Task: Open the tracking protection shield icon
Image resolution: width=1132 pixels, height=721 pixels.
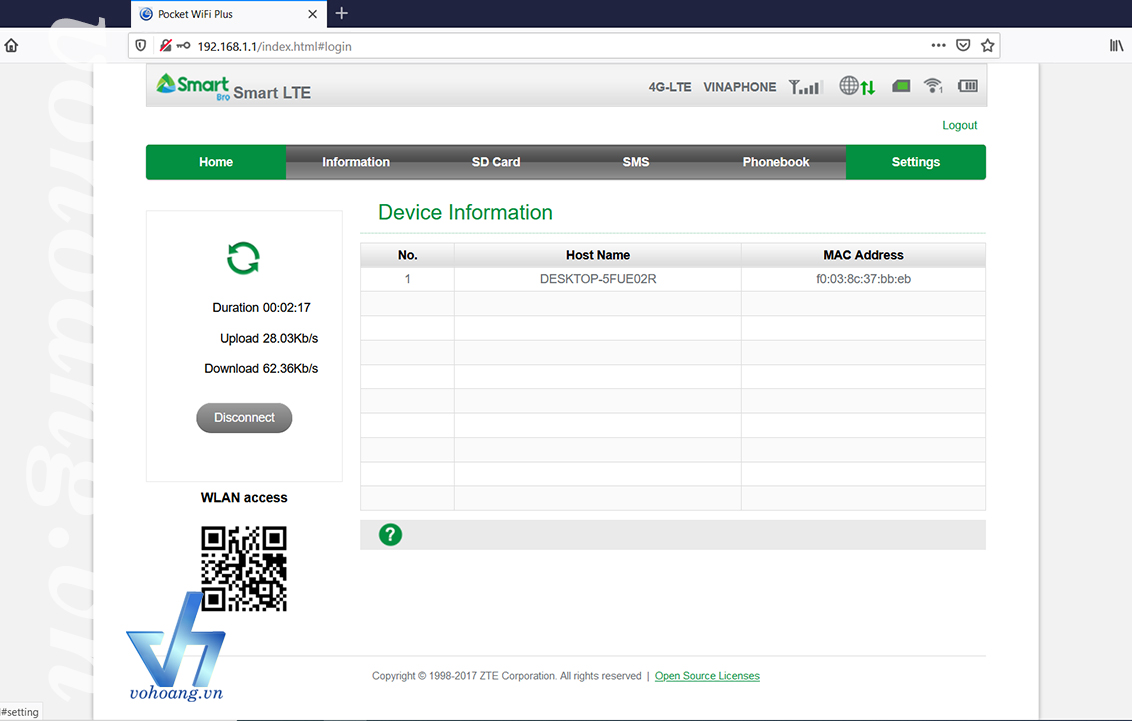Action: (141, 45)
